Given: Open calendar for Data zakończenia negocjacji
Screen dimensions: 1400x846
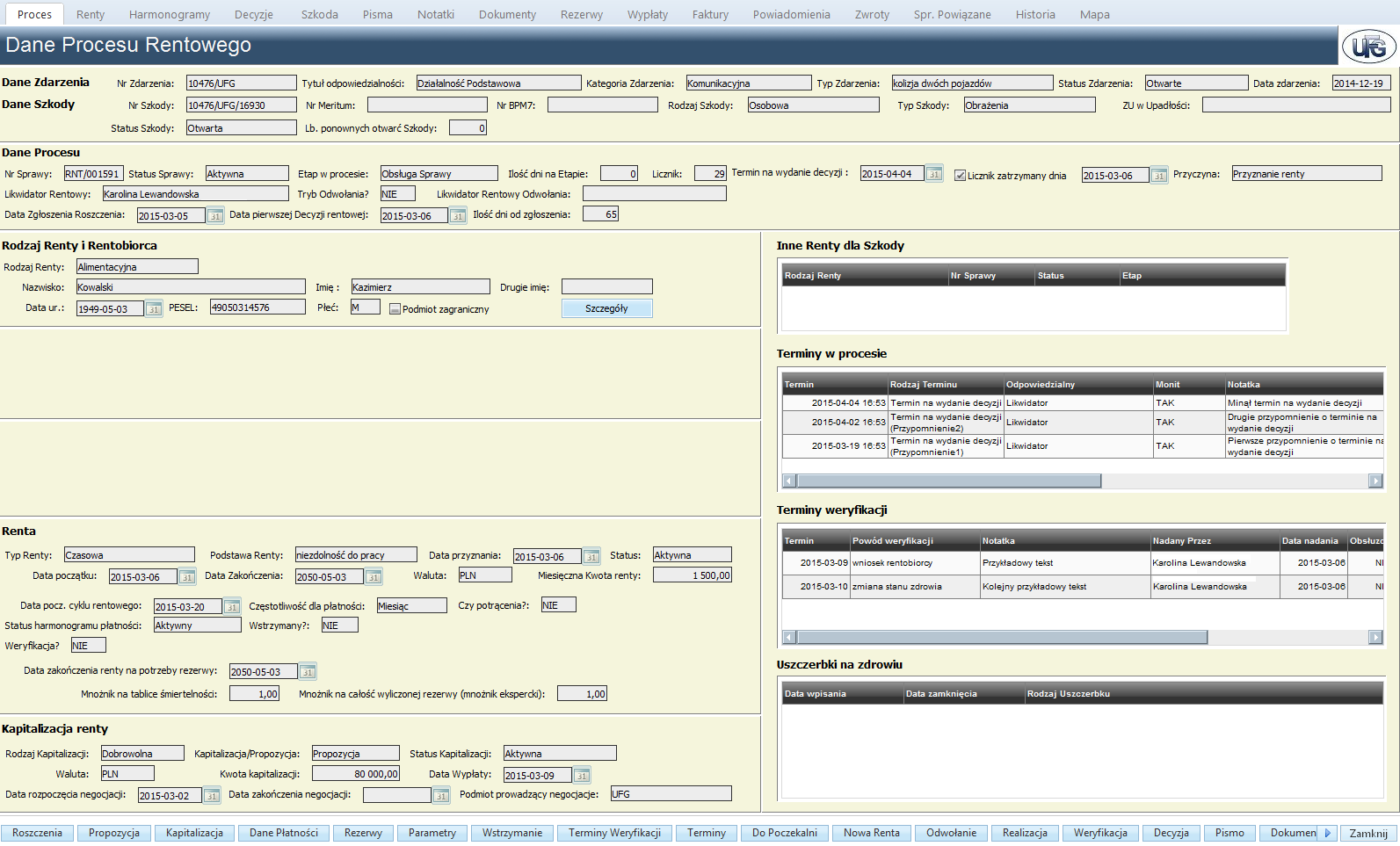Looking at the screenshot, I should (x=441, y=796).
